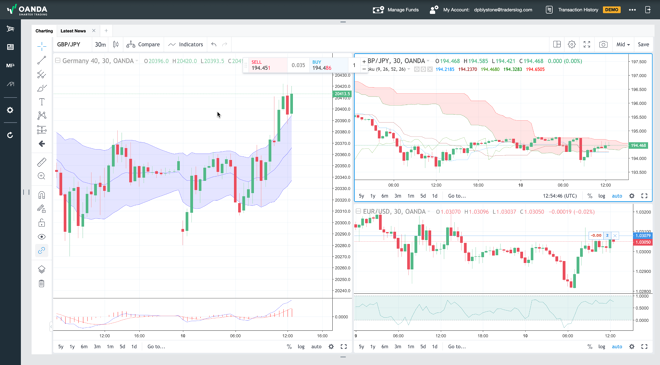Open the GBP/JPY symbol selector

pyautogui.click(x=69, y=44)
